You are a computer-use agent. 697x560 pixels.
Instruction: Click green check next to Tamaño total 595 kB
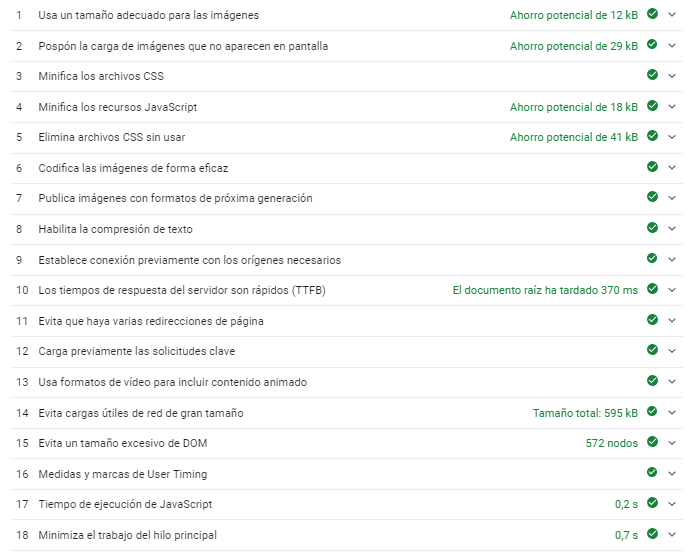(652, 412)
